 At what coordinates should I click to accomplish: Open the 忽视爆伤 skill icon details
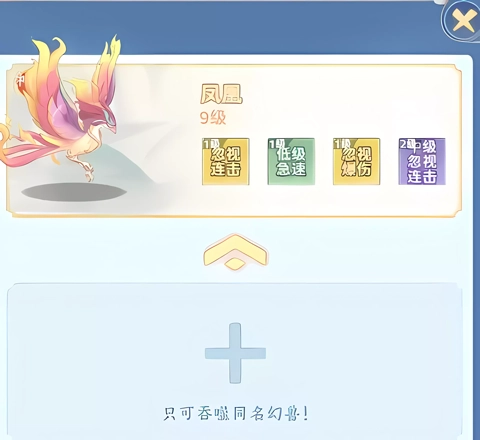357,161
